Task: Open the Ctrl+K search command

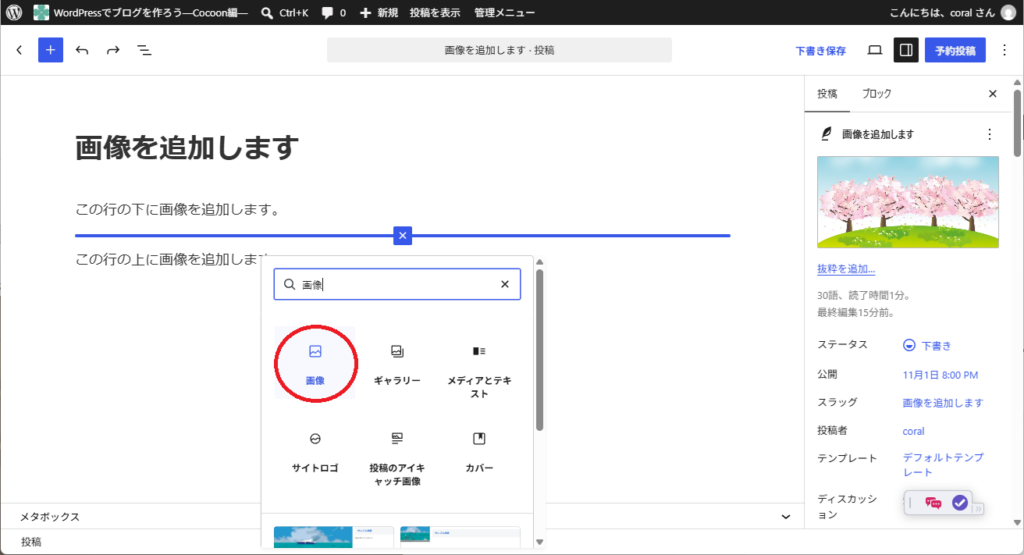Action: click(x=285, y=12)
